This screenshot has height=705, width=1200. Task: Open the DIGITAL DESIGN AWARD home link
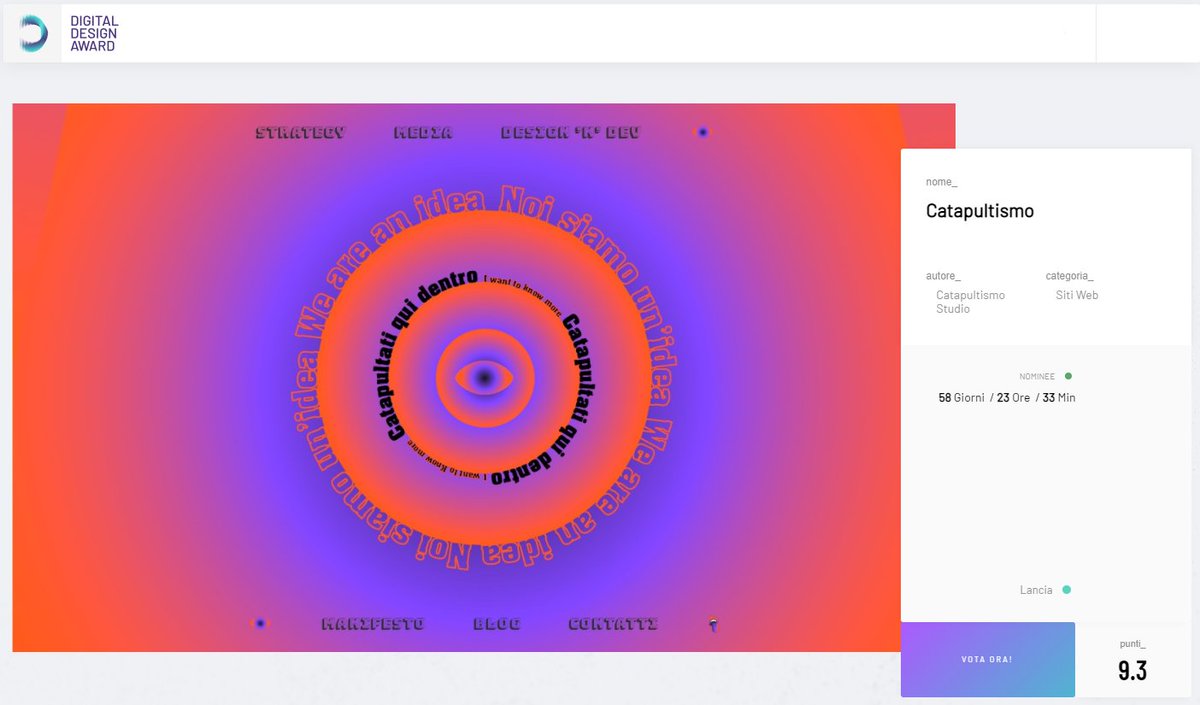[x=94, y=34]
